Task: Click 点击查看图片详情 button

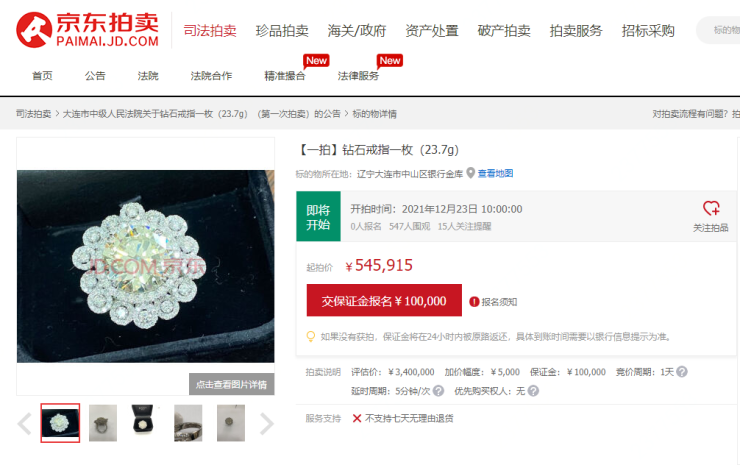Action: click(231, 384)
